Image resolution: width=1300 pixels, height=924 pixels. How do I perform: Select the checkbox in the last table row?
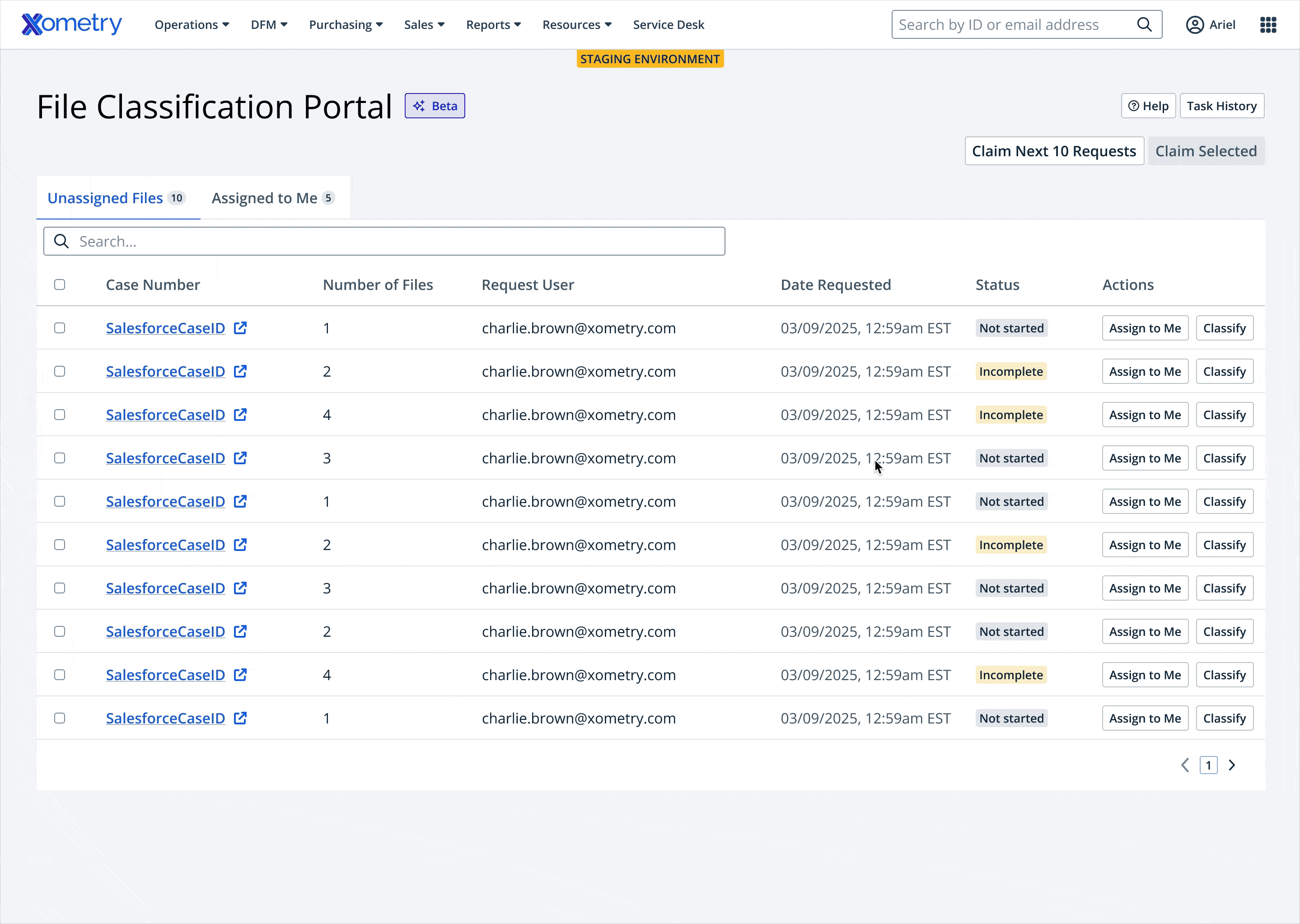[x=60, y=718]
